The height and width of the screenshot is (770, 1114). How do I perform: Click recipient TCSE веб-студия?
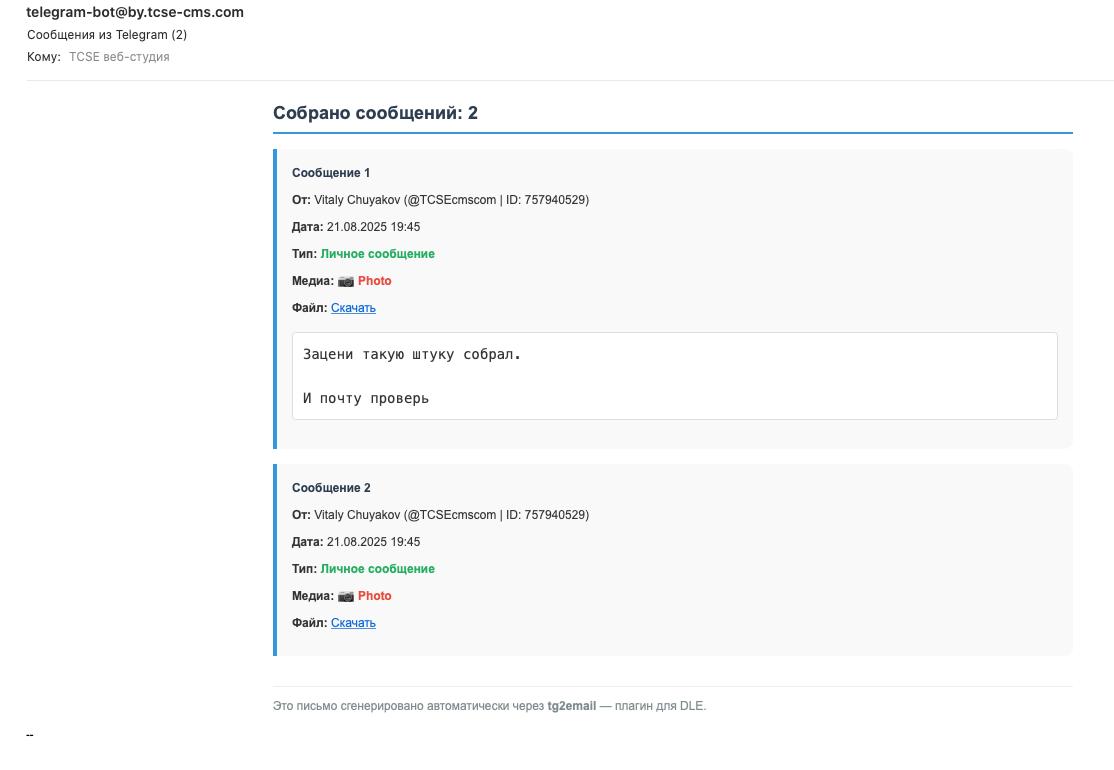[119, 57]
